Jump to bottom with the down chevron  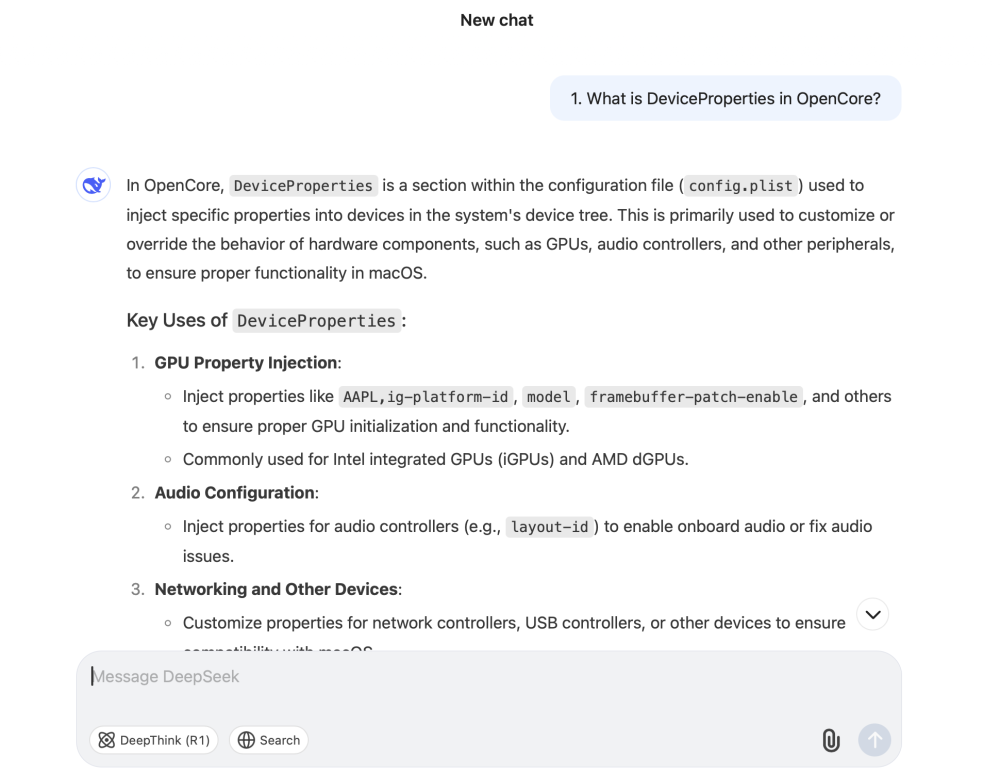[x=873, y=614]
